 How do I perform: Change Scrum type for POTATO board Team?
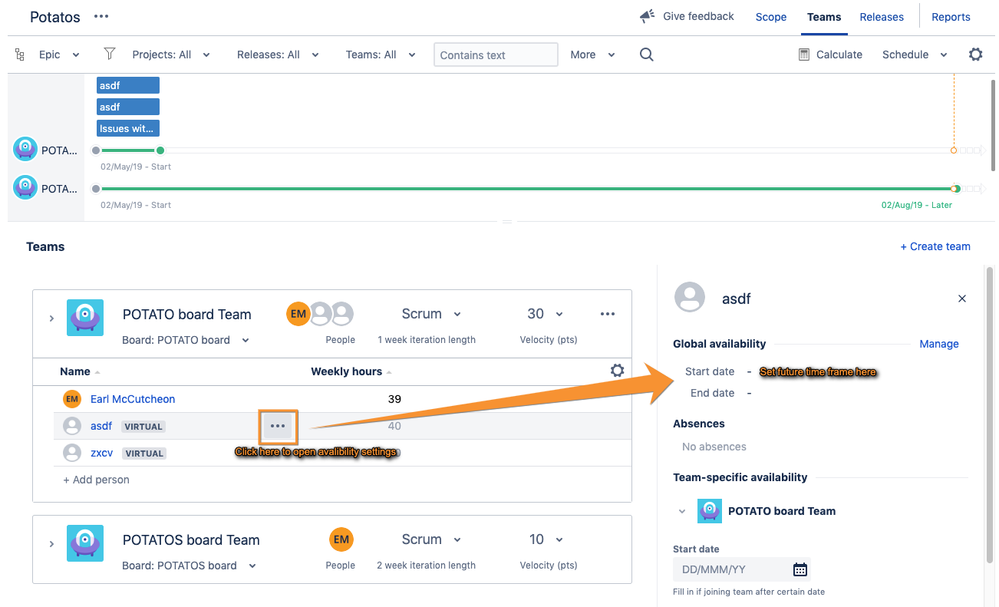431,314
